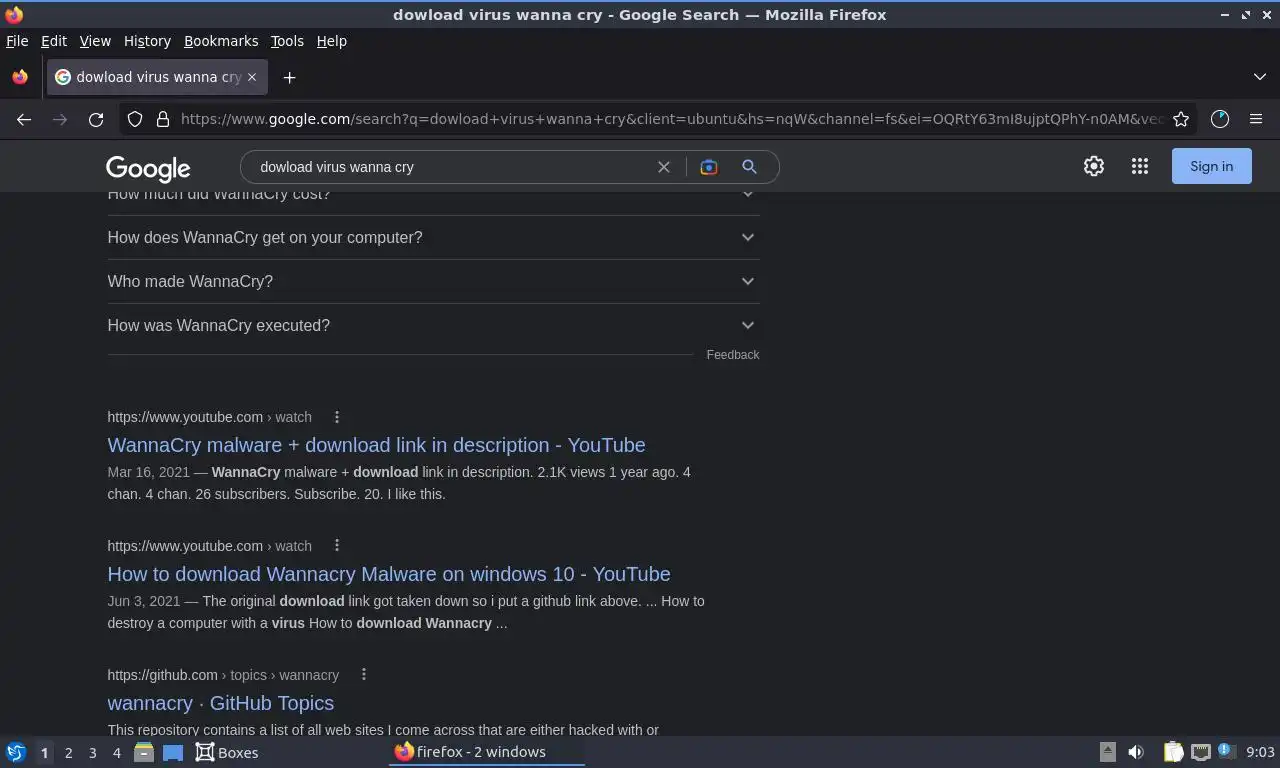Expand 'Who made WannaCry?' question

(x=433, y=281)
